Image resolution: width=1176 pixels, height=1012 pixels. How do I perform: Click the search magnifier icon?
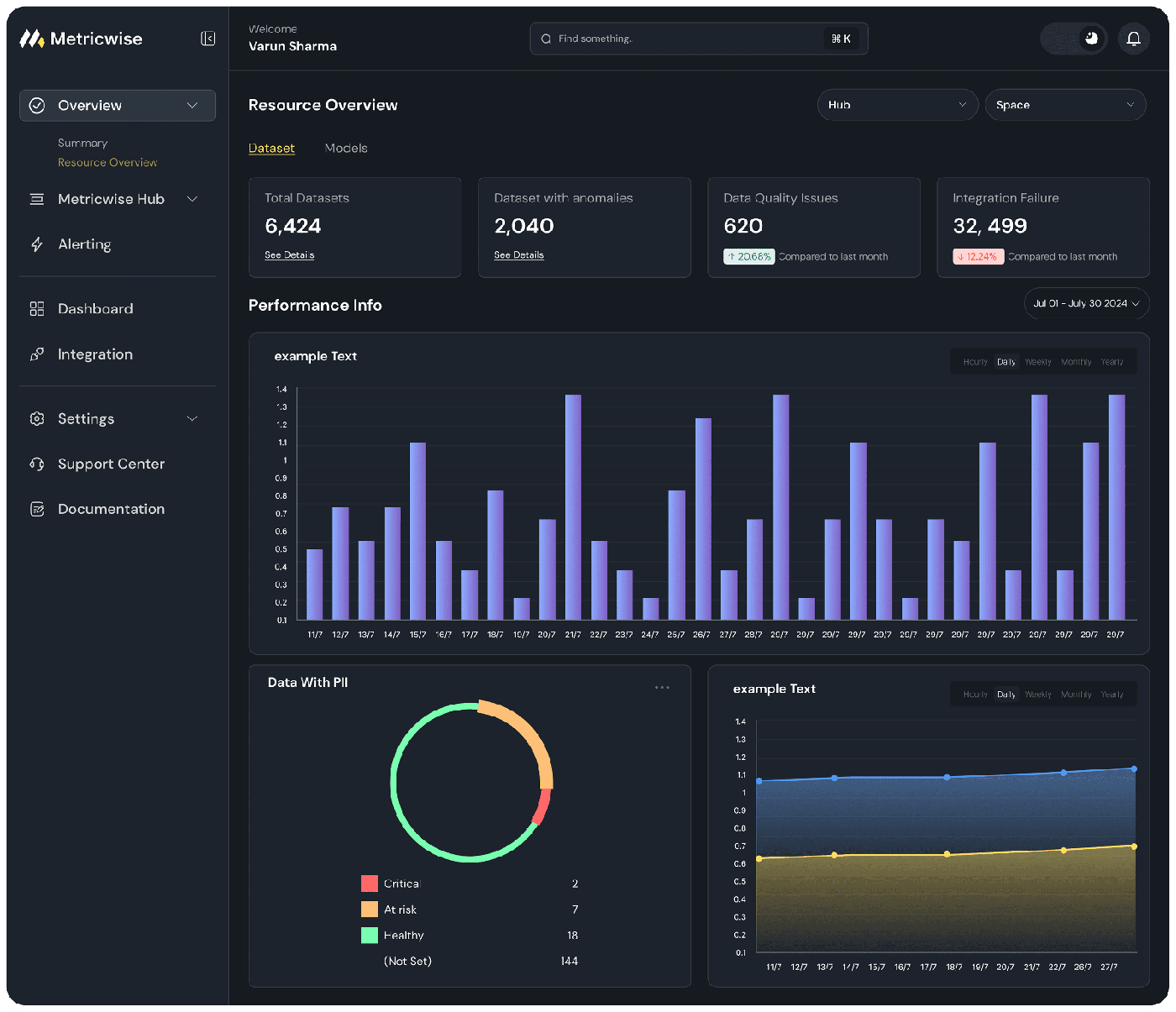coord(546,39)
